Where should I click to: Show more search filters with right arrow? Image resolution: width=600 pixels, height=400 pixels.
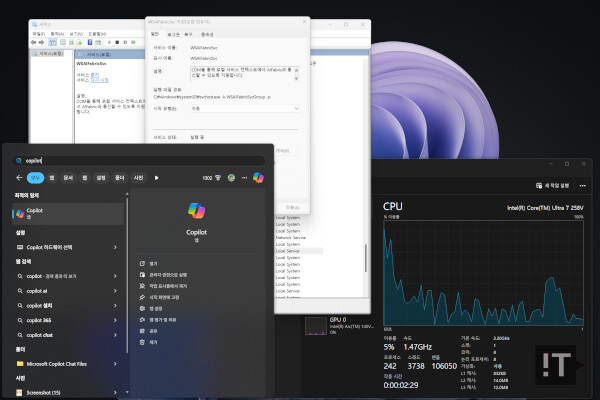coord(156,178)
